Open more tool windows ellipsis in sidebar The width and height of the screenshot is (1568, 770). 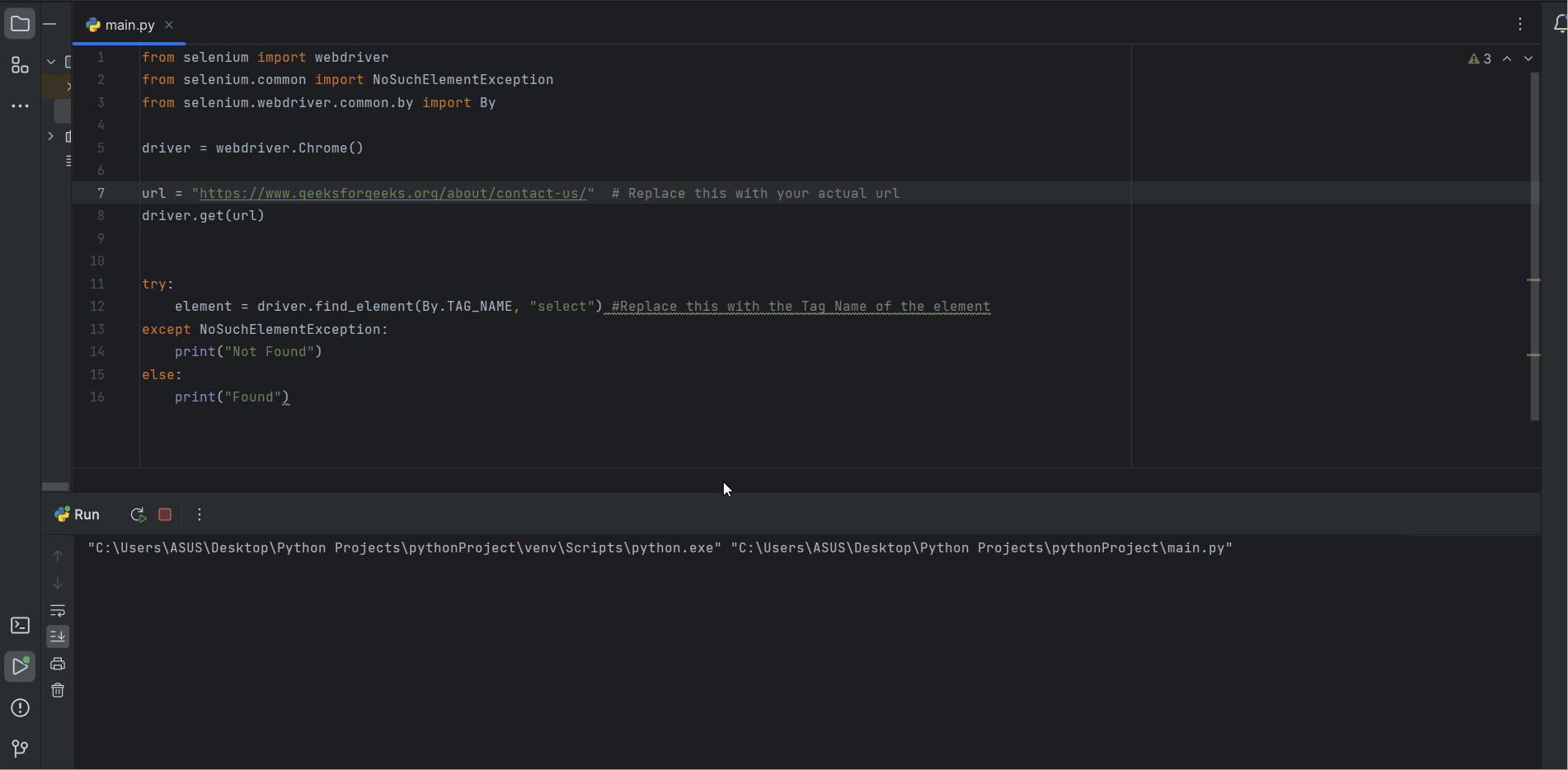(20, 106)
